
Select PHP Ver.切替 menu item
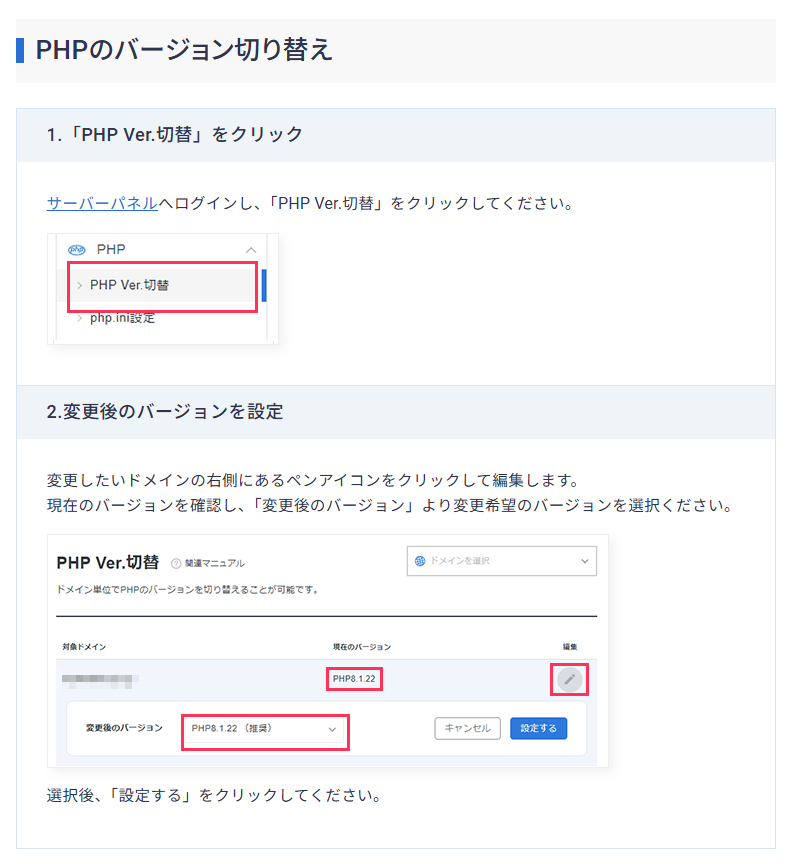[130, 285]
